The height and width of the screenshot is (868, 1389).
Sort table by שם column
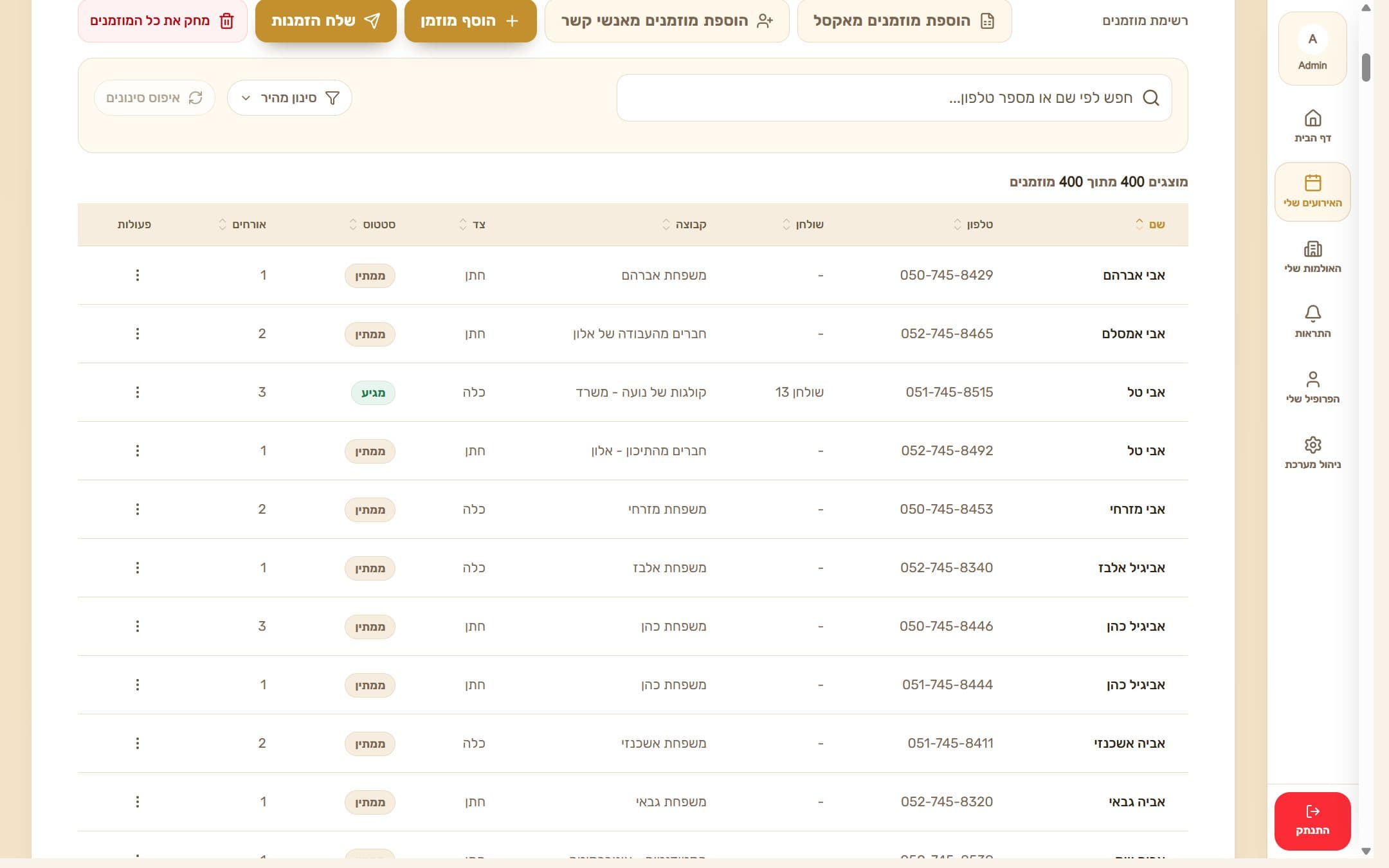click(x=1150, y=224)
